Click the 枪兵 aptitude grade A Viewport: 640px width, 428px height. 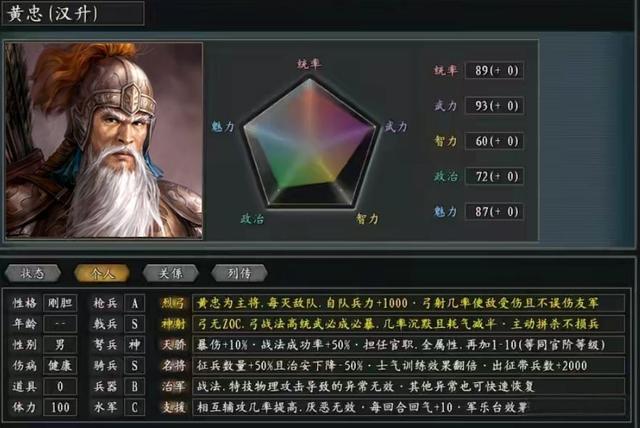pyautogui.click(x=135, y=303)
